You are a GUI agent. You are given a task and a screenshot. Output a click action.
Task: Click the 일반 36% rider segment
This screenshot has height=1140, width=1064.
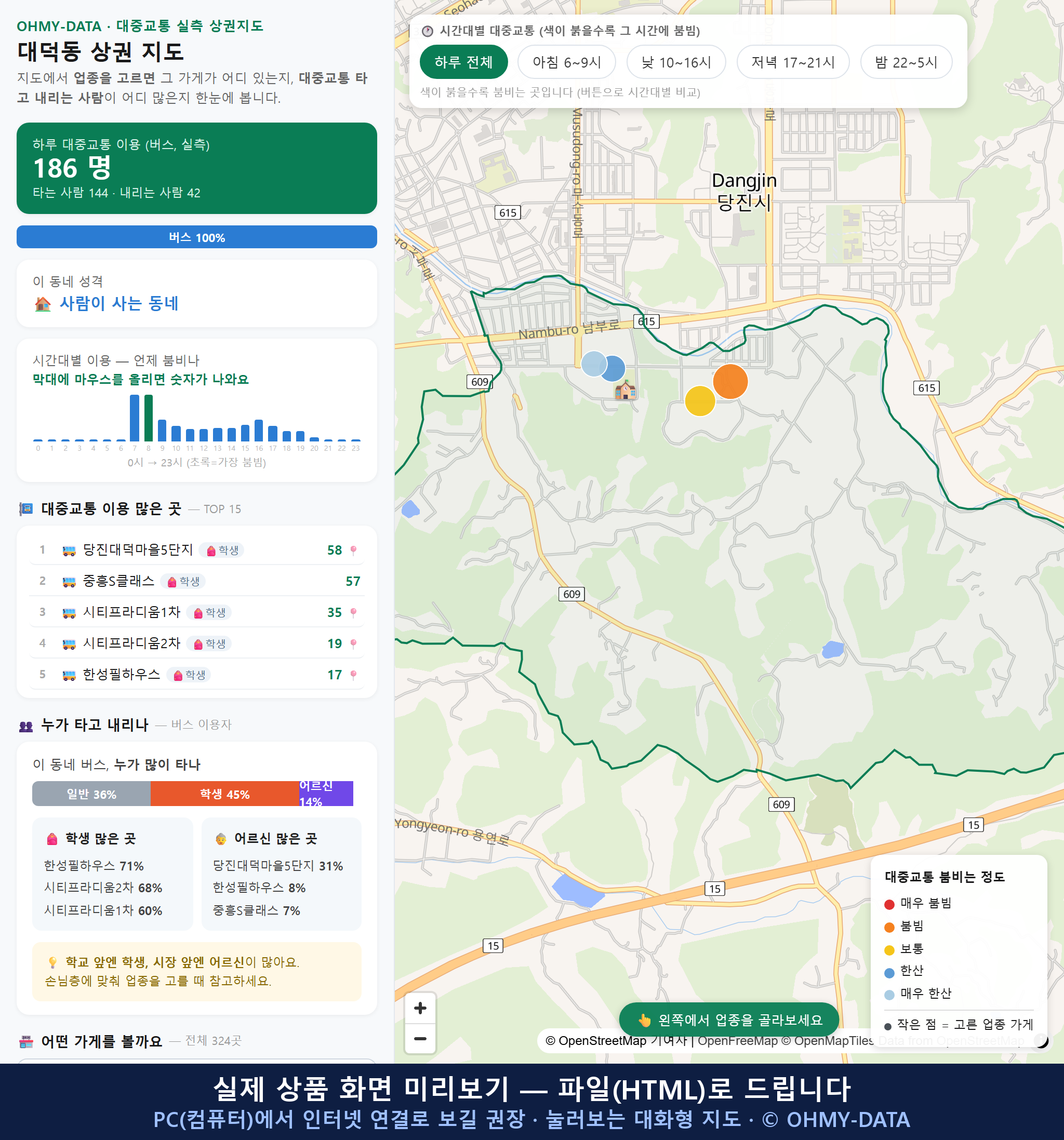[92, 794]
